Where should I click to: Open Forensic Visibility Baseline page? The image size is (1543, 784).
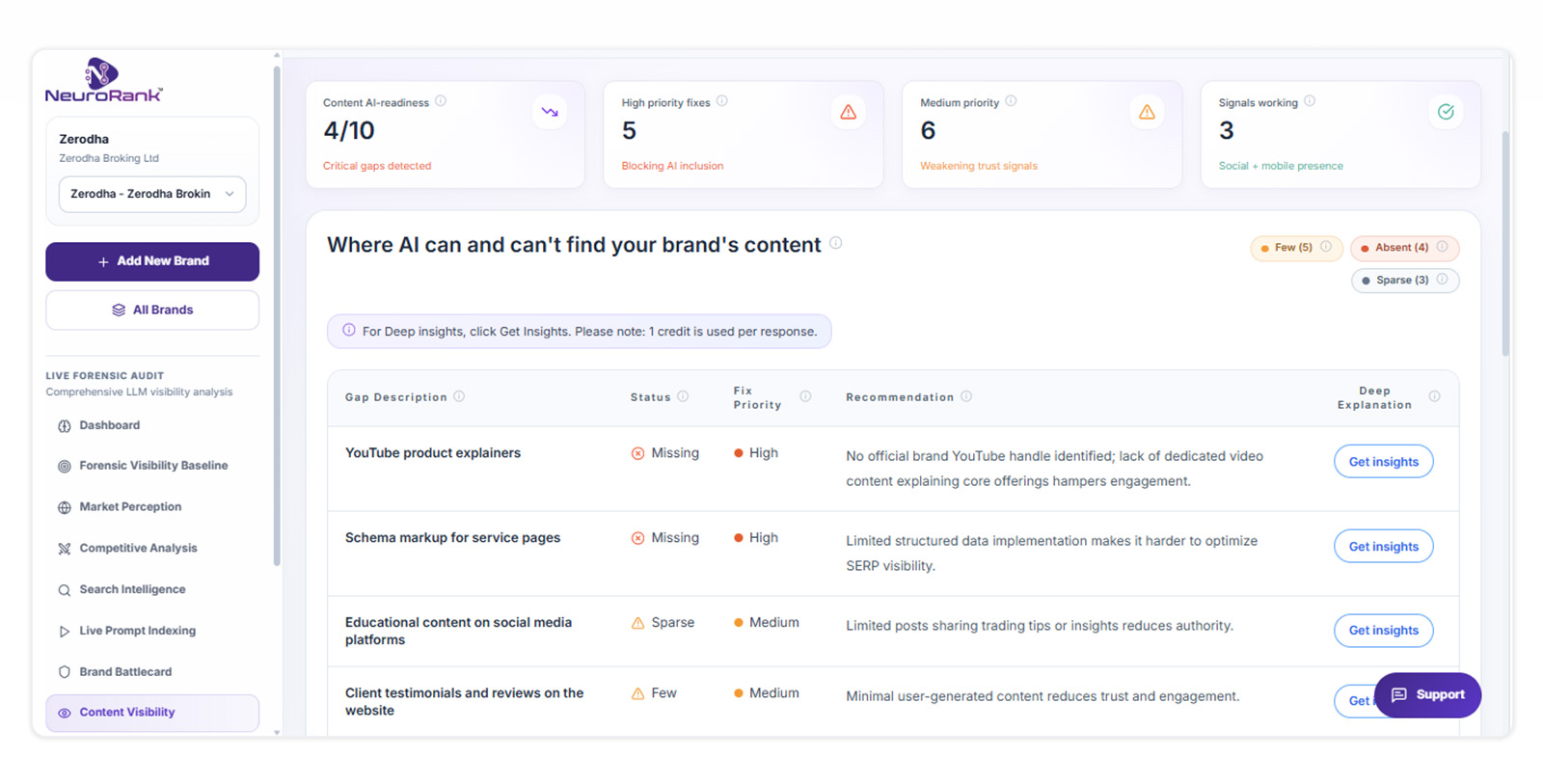click(153, 466)
